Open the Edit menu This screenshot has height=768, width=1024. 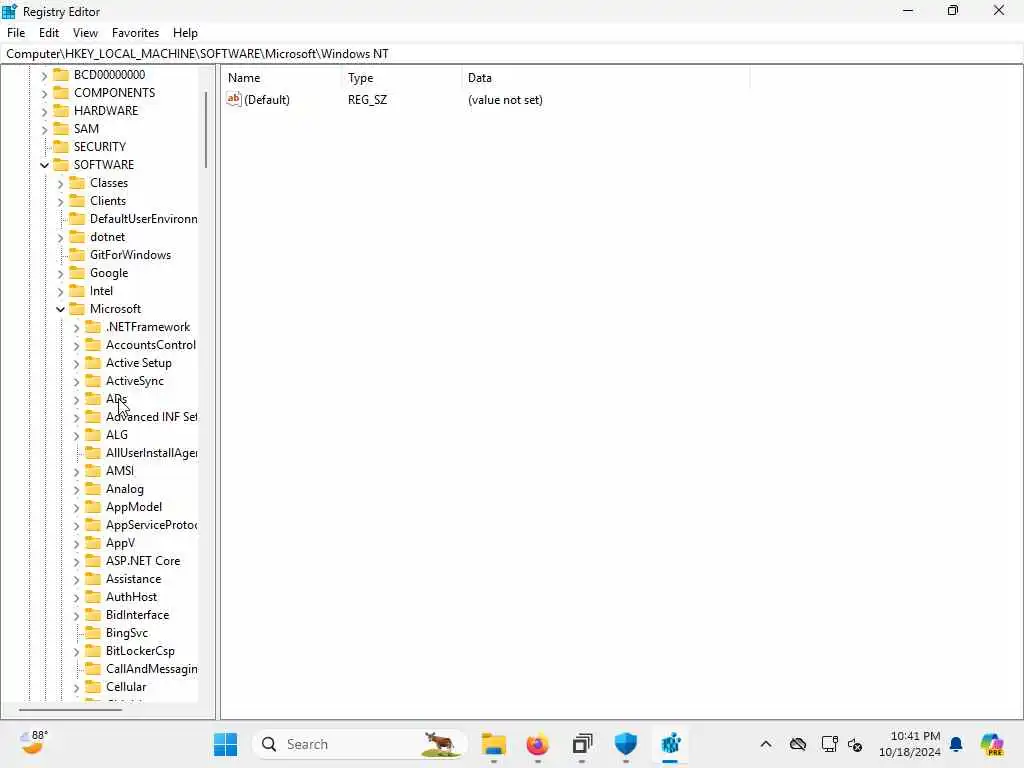49,33
